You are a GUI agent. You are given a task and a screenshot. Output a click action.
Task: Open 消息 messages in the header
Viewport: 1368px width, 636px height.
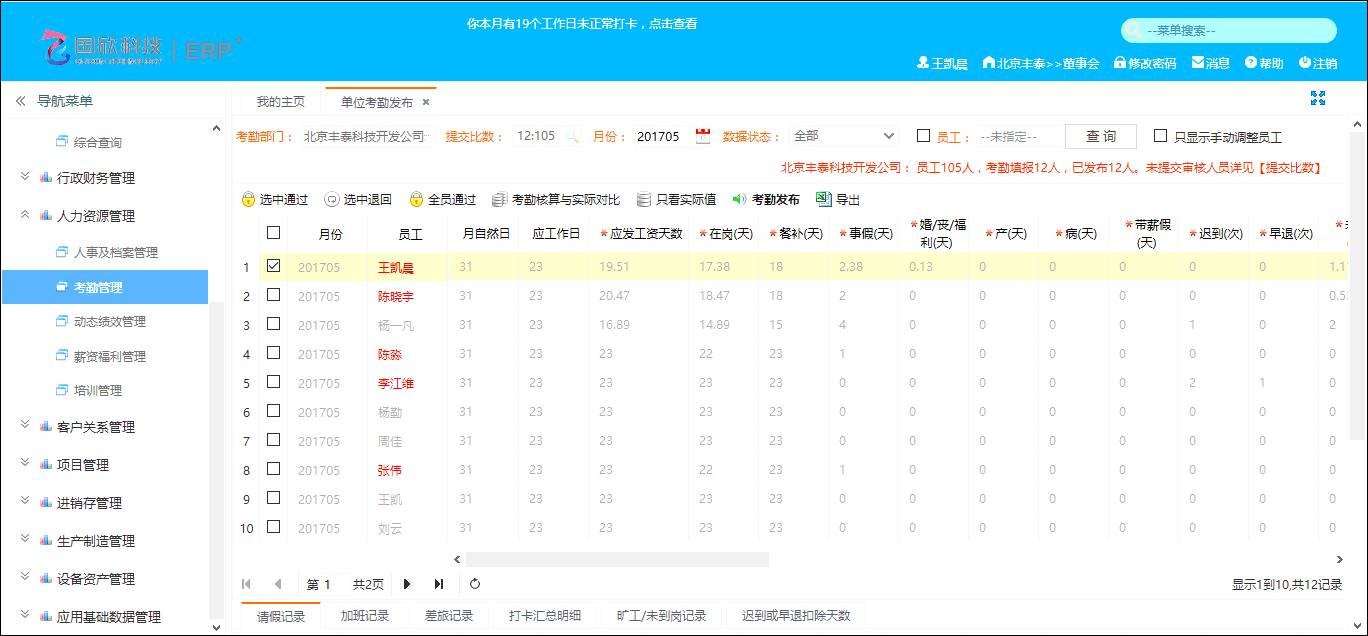[x=1210, y=63]
